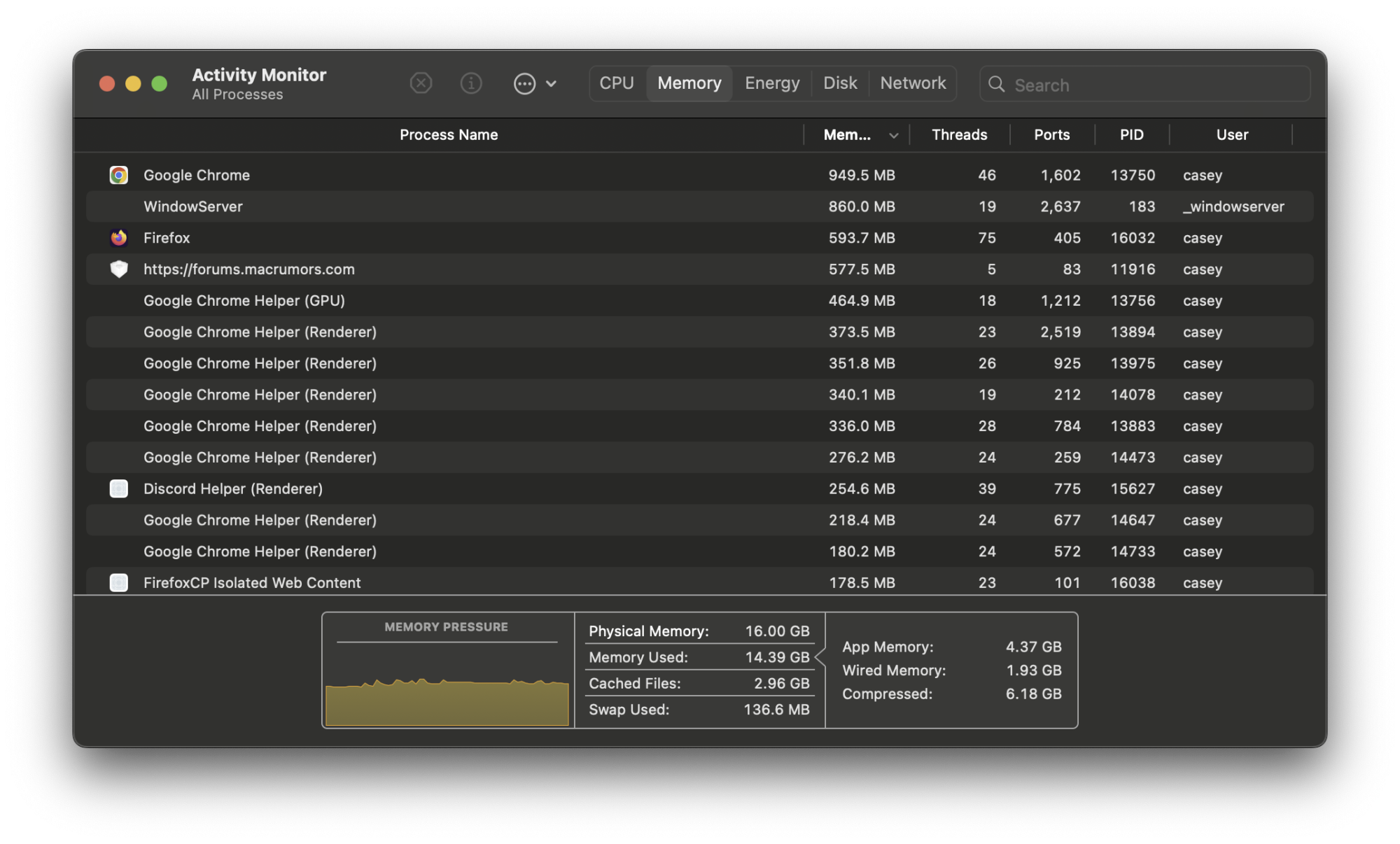Image resolution: width=1400 pixels, height=844 pixels.
Task: Click the Stop process X icon
Action: (421, 84)
